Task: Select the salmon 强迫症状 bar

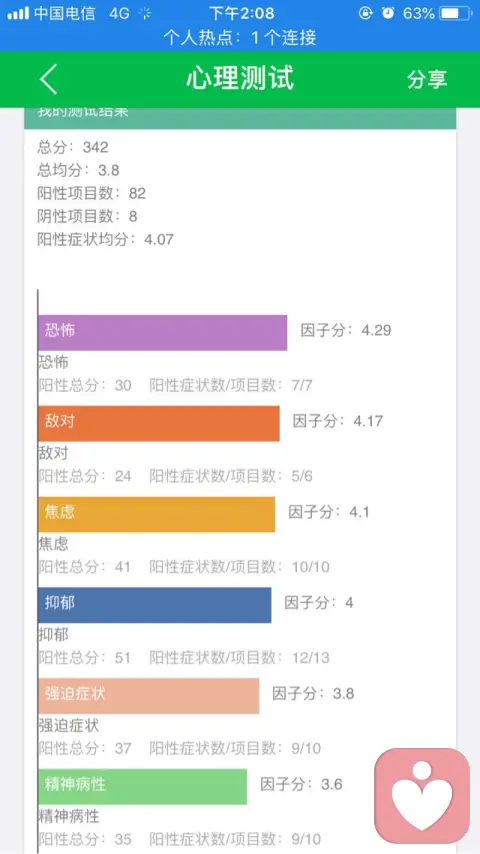Action: pyautogui.click(x=148, y=696)
